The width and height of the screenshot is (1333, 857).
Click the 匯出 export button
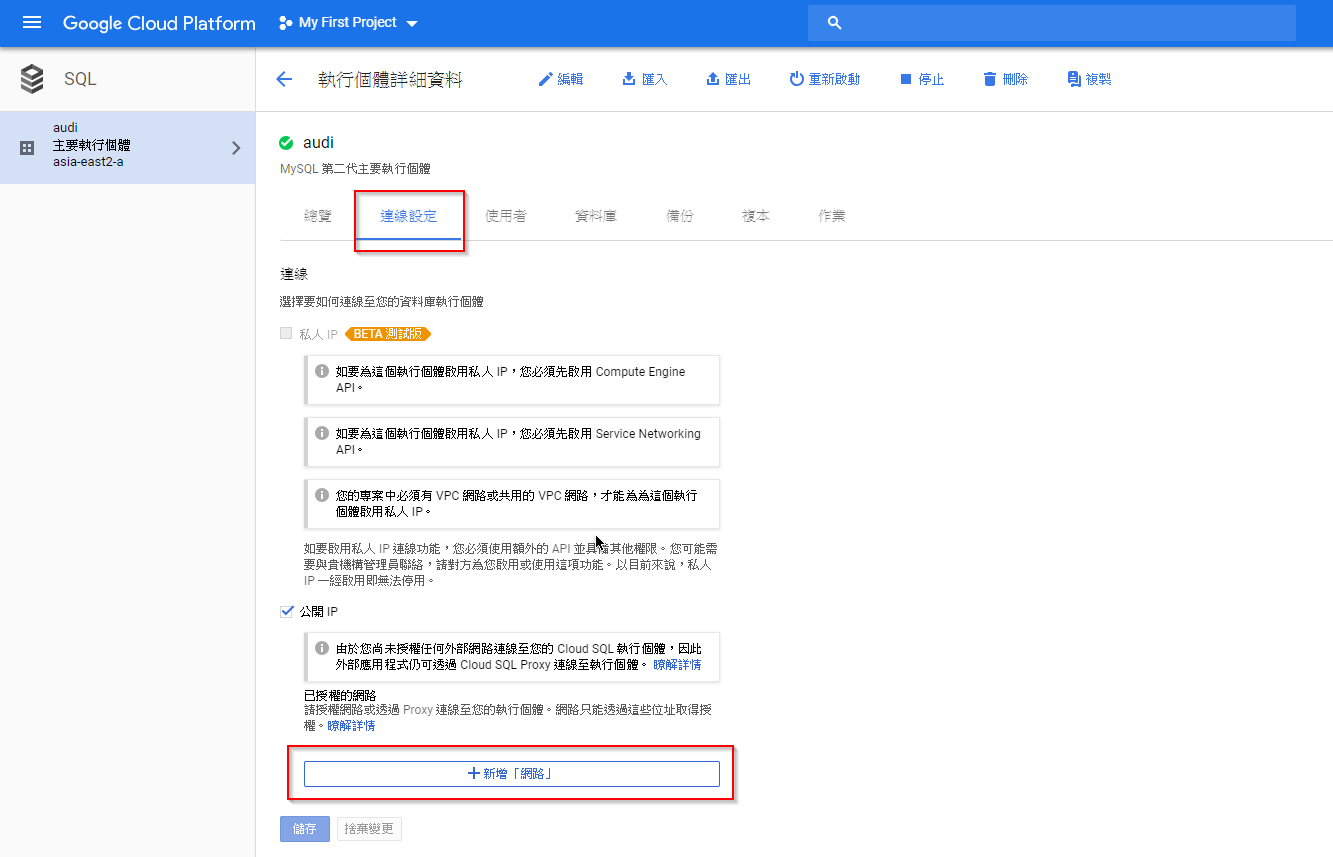(728, 79)
